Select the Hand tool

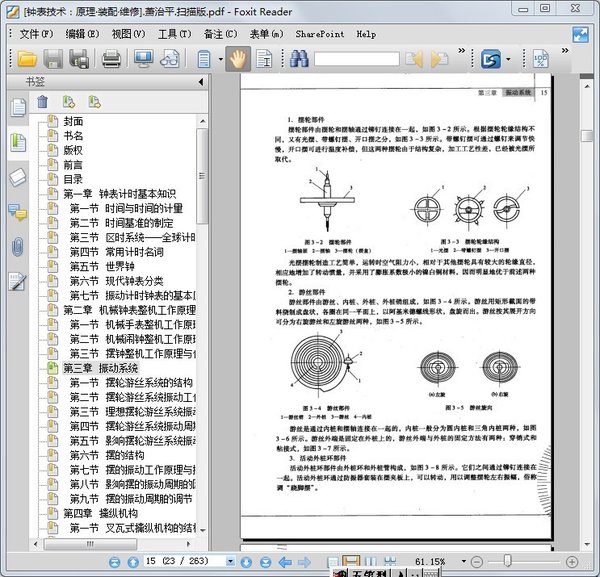click(237, 59)
